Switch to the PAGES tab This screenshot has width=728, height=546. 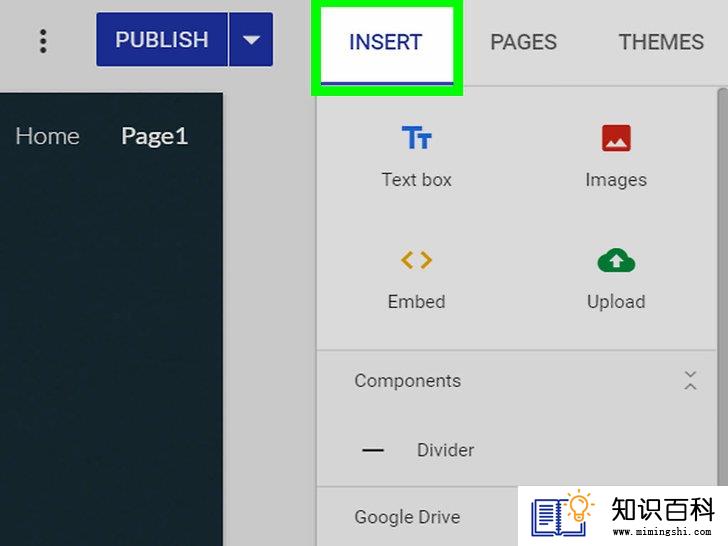pos(523,42)
